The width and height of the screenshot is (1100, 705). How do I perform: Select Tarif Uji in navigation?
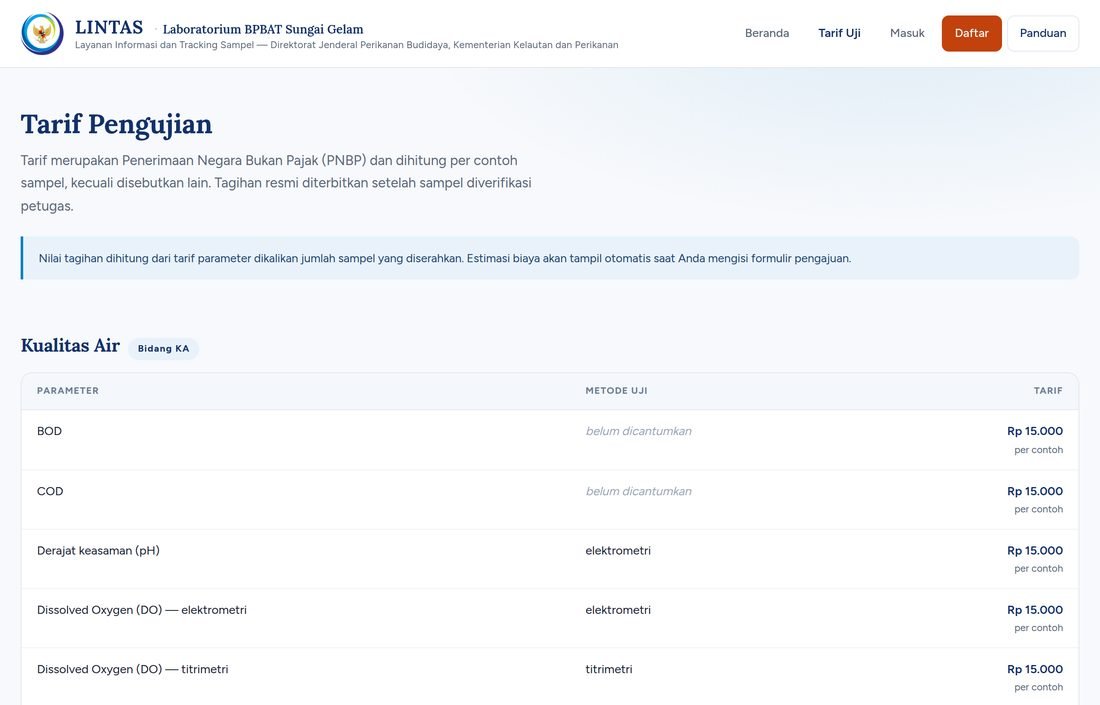point(839,33)
